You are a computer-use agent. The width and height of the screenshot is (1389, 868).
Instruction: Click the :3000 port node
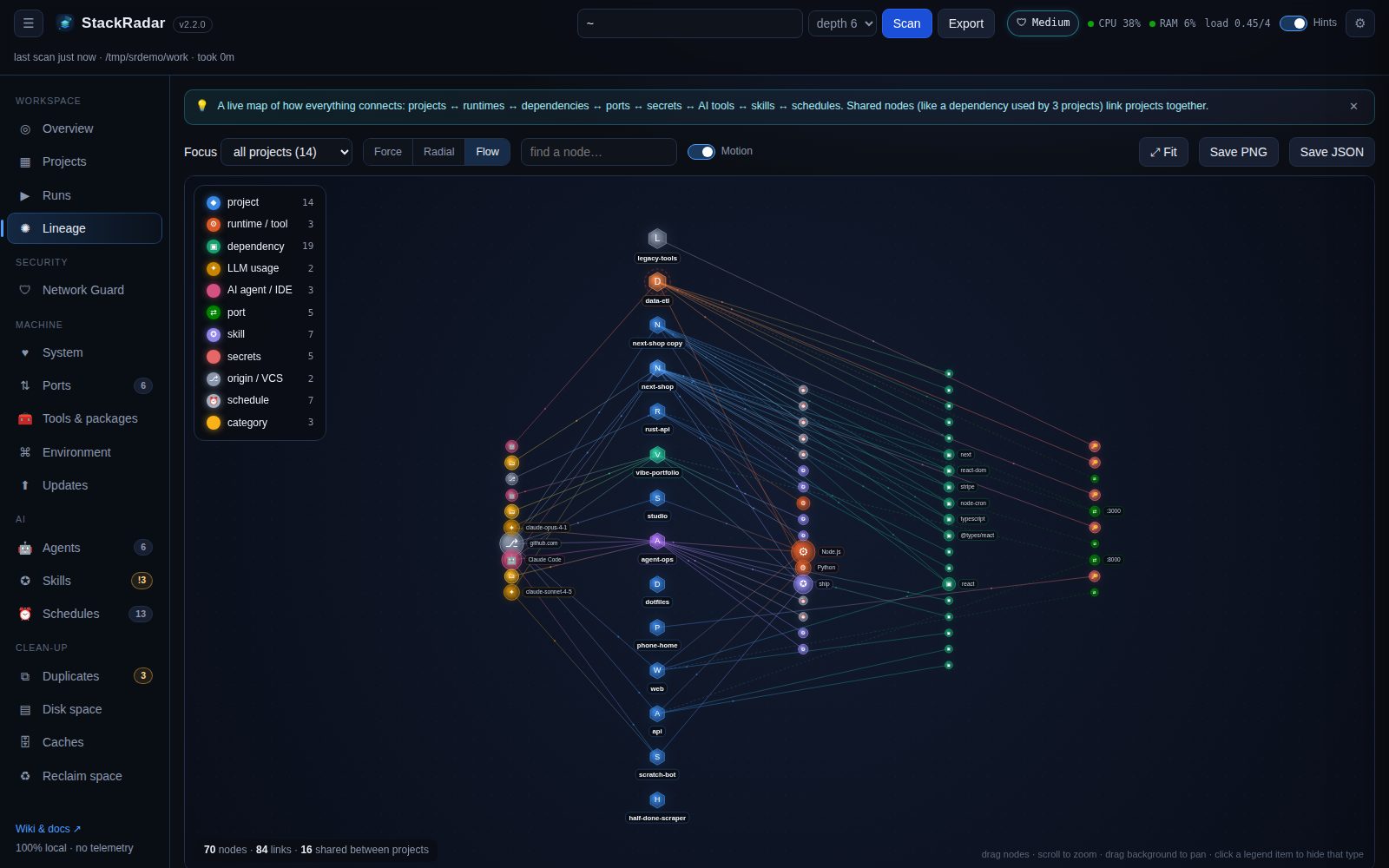[1095, 511]
